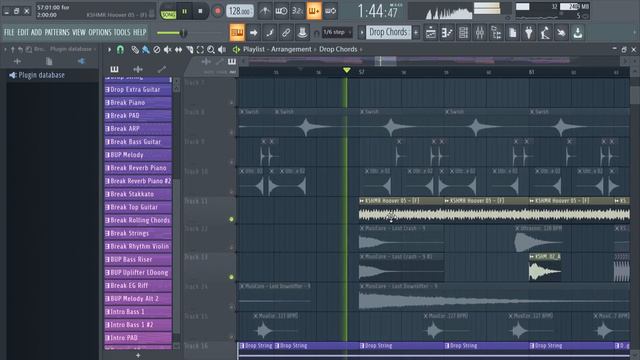Toggle playlist magnet snap icon
This screenshot has width=640, height=360.
(120, 49)
